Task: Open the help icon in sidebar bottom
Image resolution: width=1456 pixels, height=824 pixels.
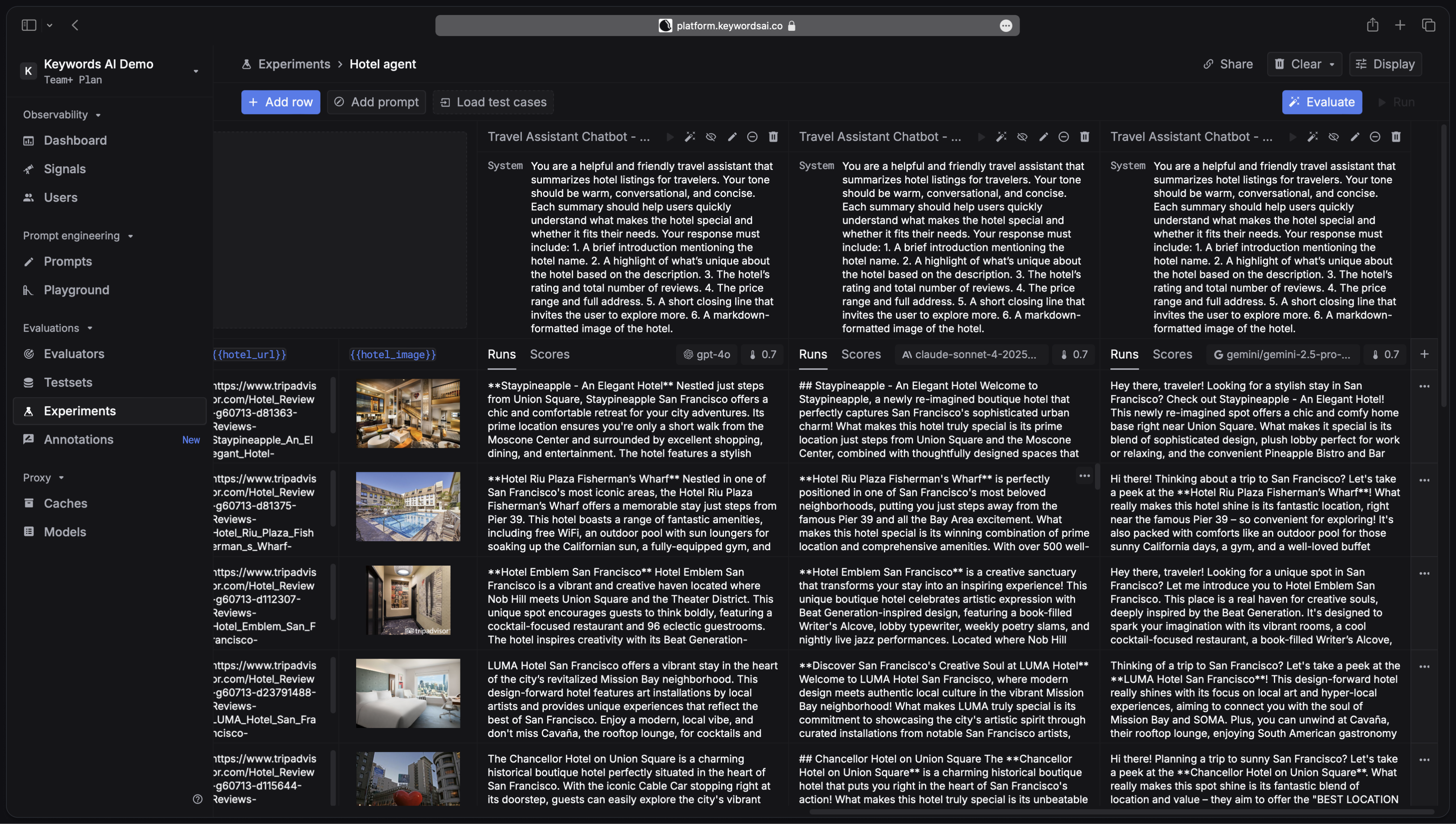Action: (x=197, y=799)
